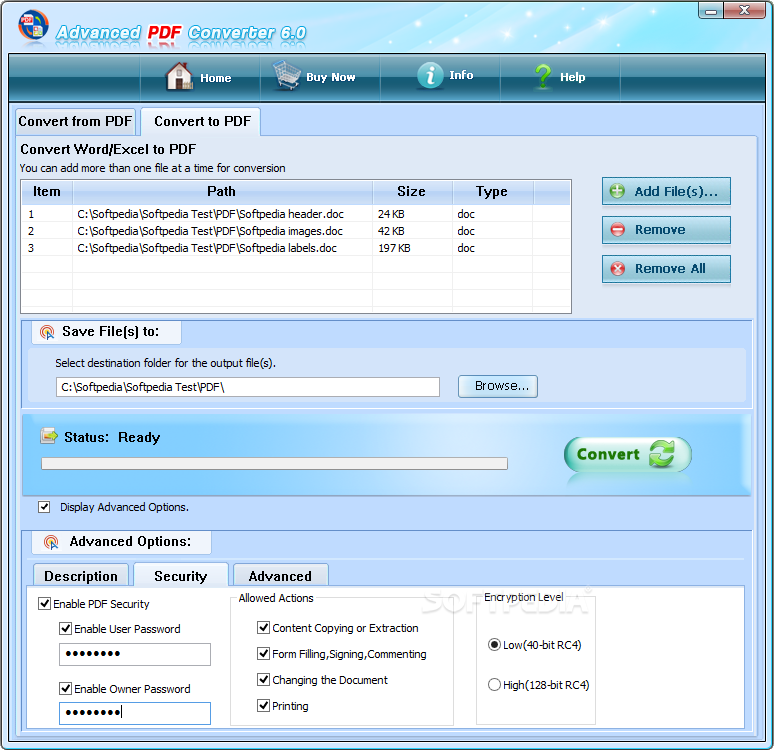
Task: Uncheck Form Filling, Signing, Commenting
Action: [x=264, y=654]
